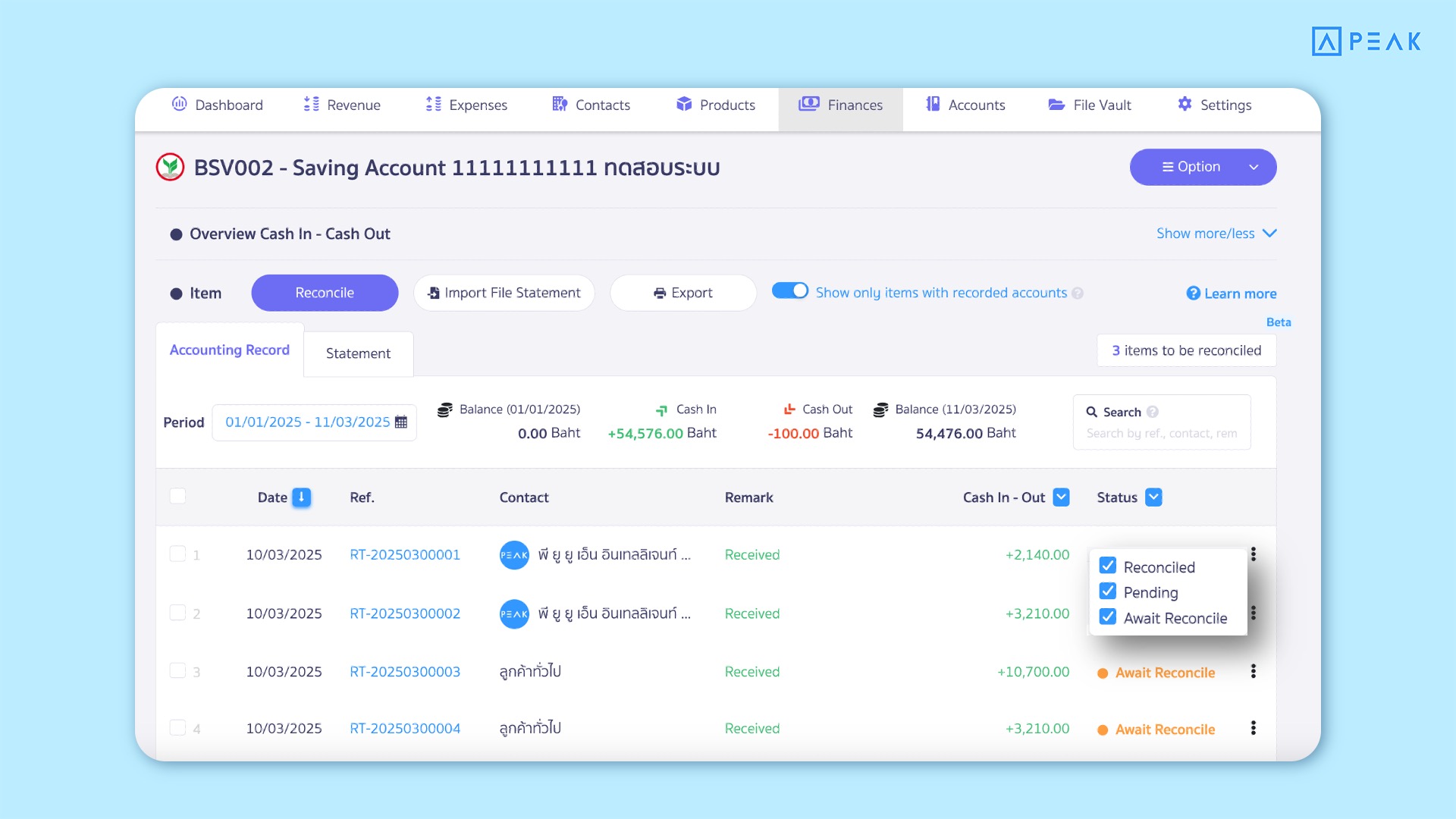Screen dimensions: 1456x819
Task: Click the PEAK avatar for RT-20250300001
Action: pos(513,555)
